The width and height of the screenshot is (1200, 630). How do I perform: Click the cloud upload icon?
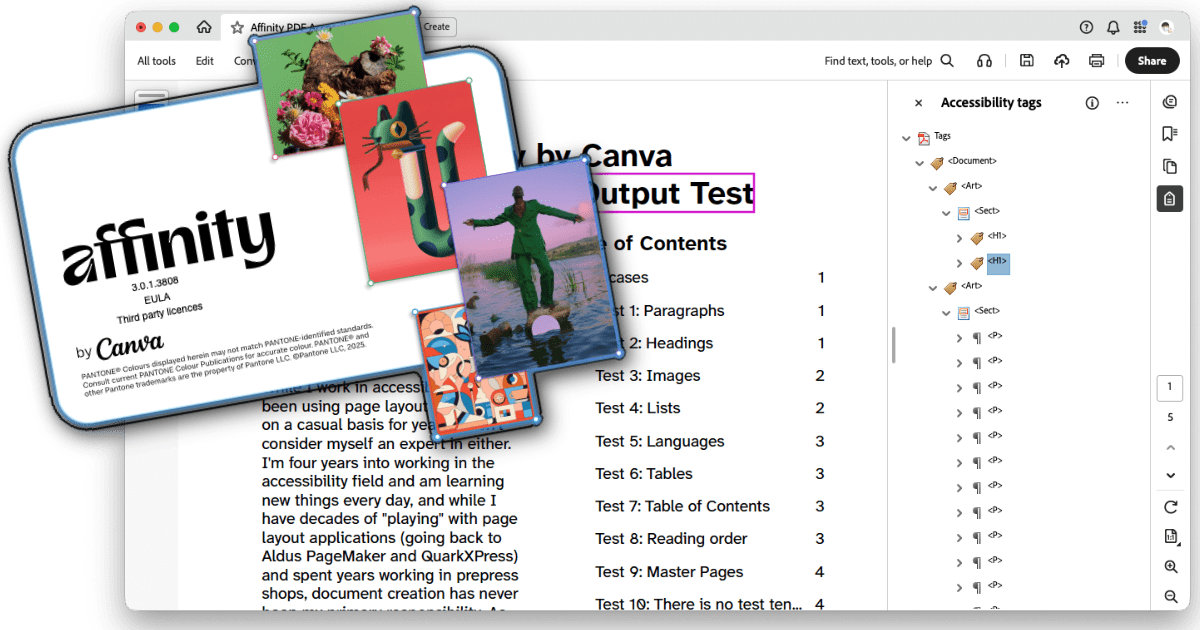(1061, 60)
